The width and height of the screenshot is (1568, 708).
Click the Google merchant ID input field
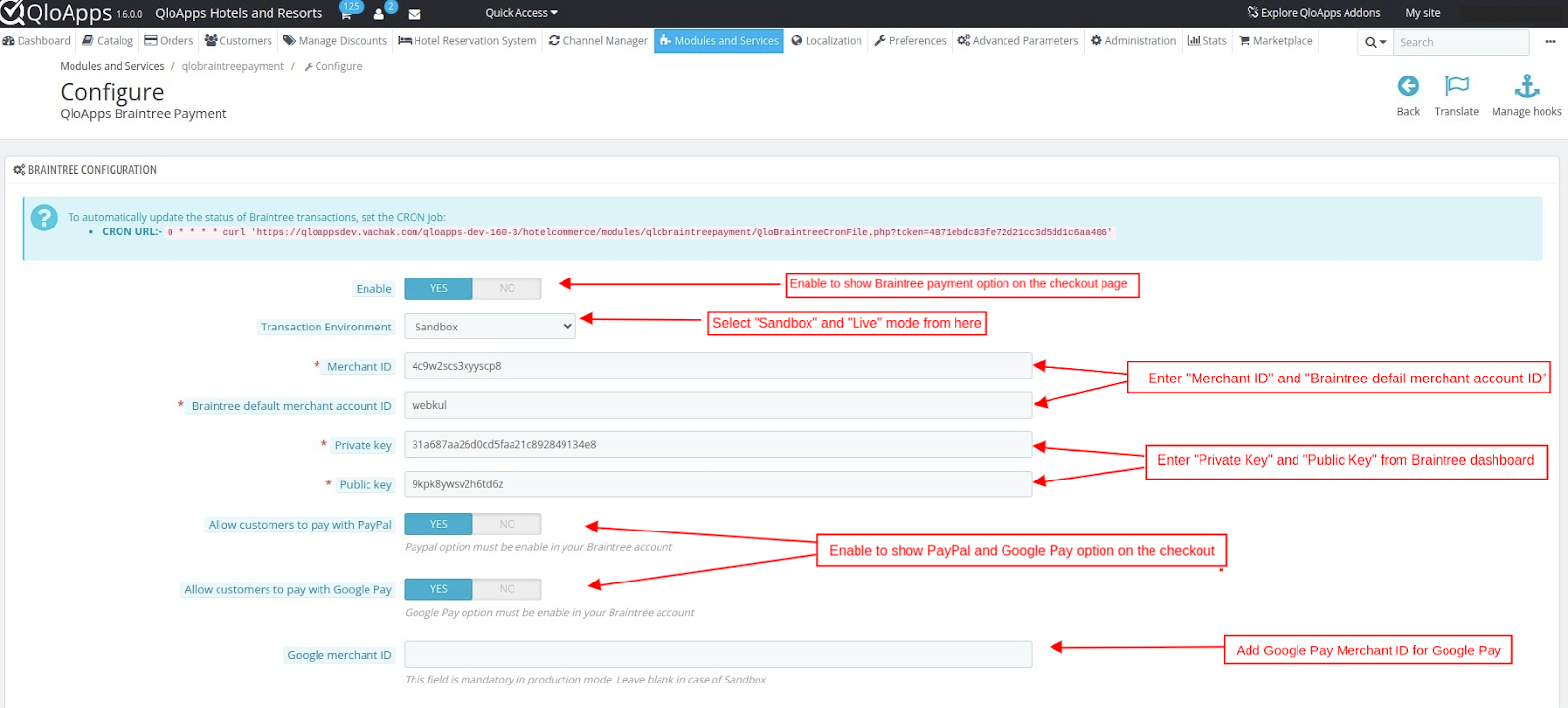point(718,654)
